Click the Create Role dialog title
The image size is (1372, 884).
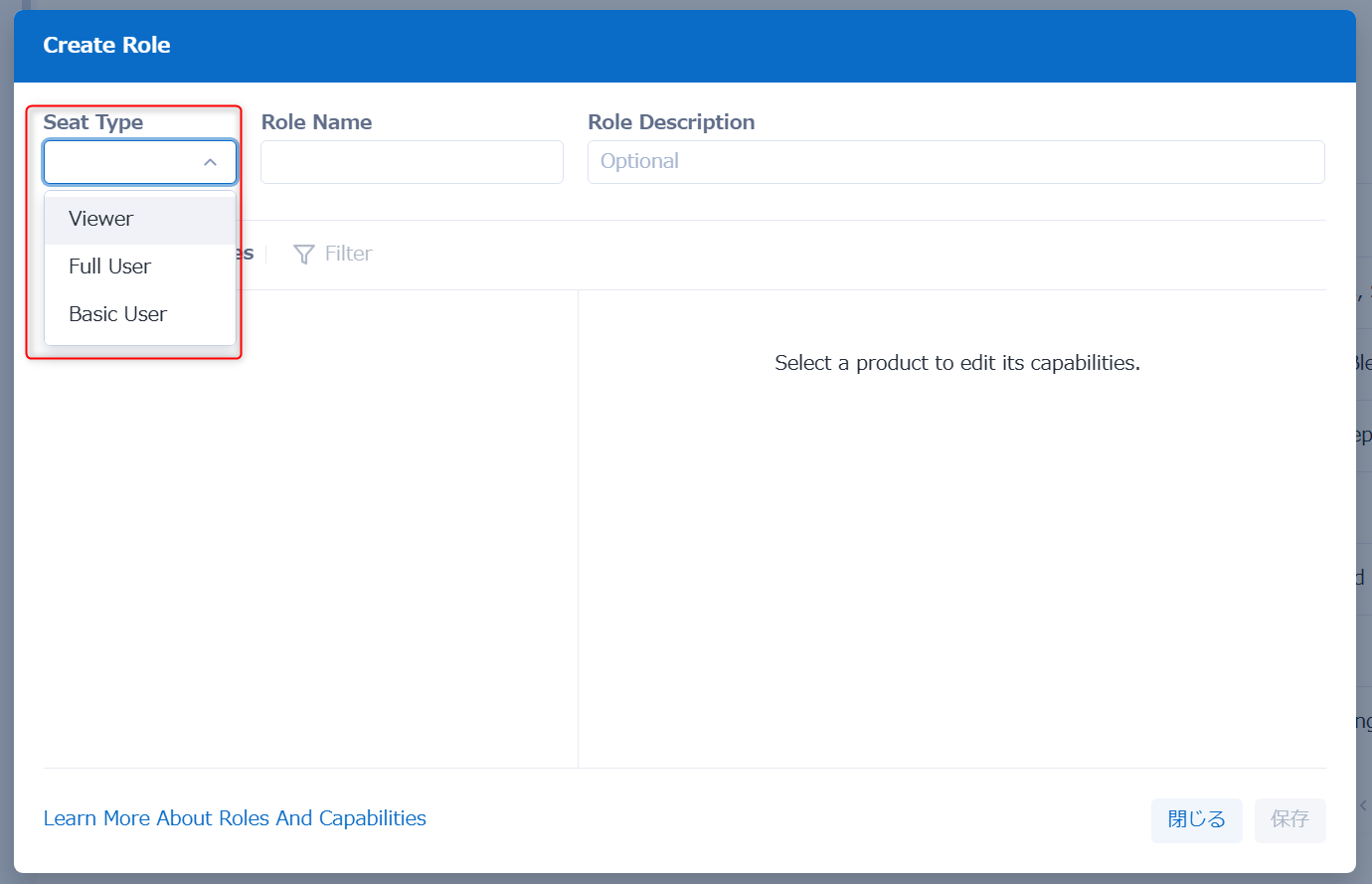point(106,46)
